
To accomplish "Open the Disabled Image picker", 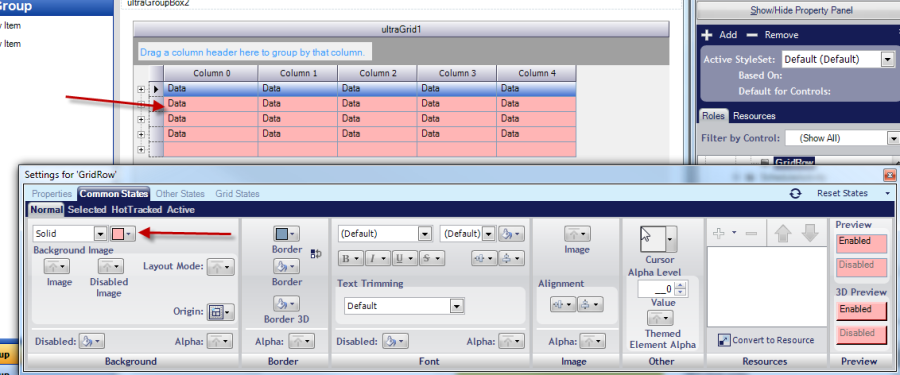I will pyautogui.click(x=110, y=267).
